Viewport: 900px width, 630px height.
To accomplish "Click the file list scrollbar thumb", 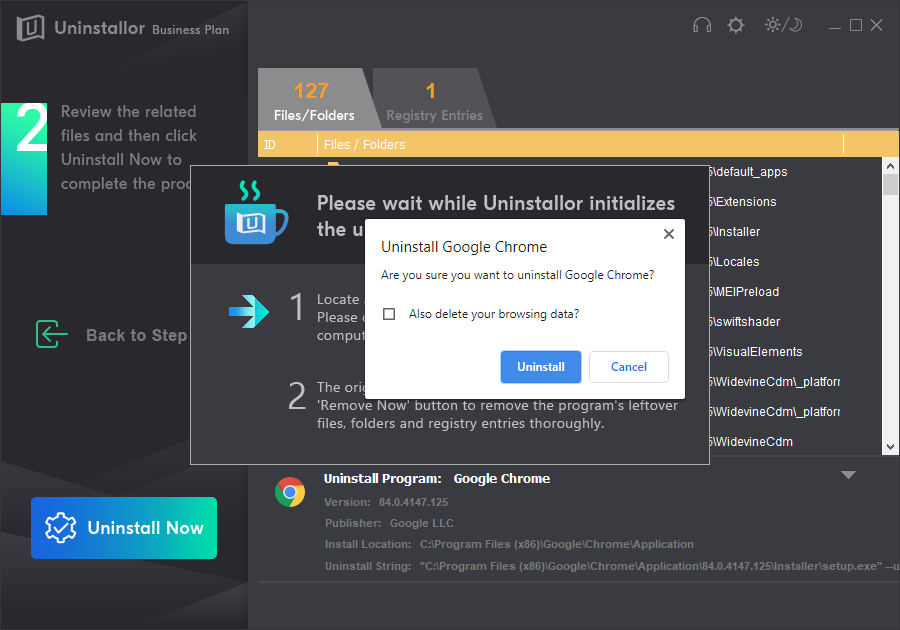I will (x=890, y=185).
